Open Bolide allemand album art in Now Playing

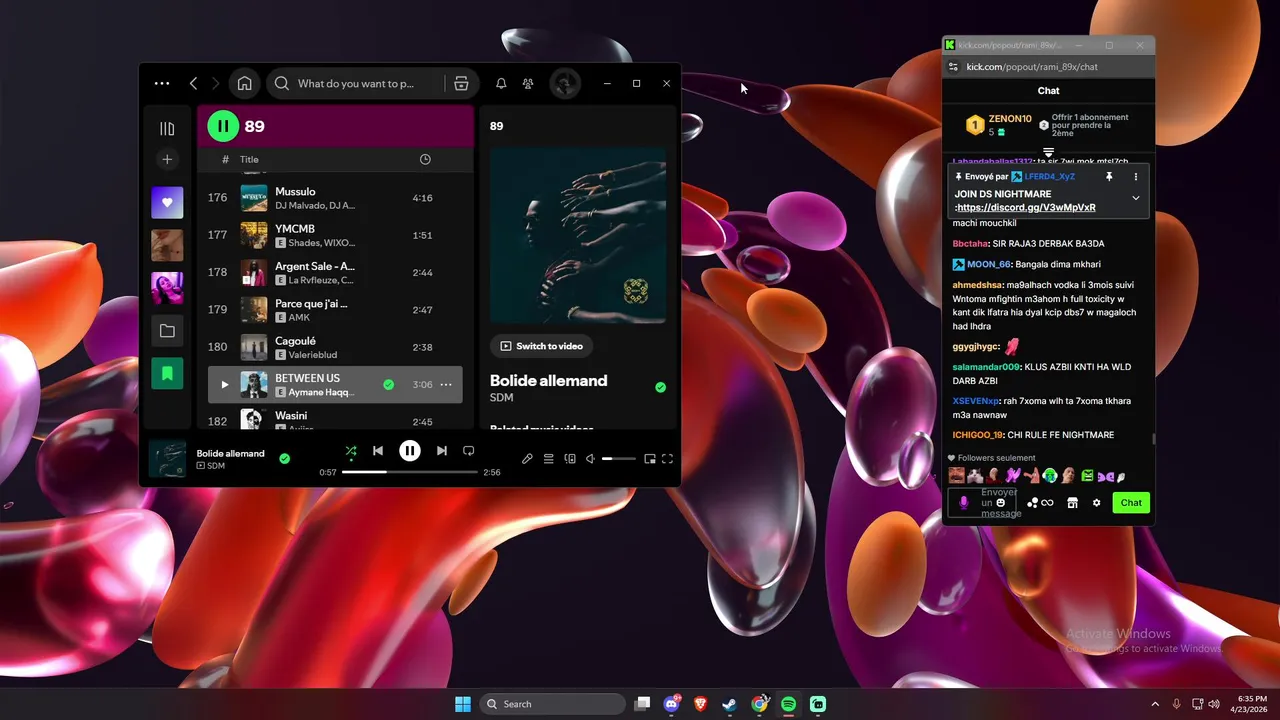578,235
